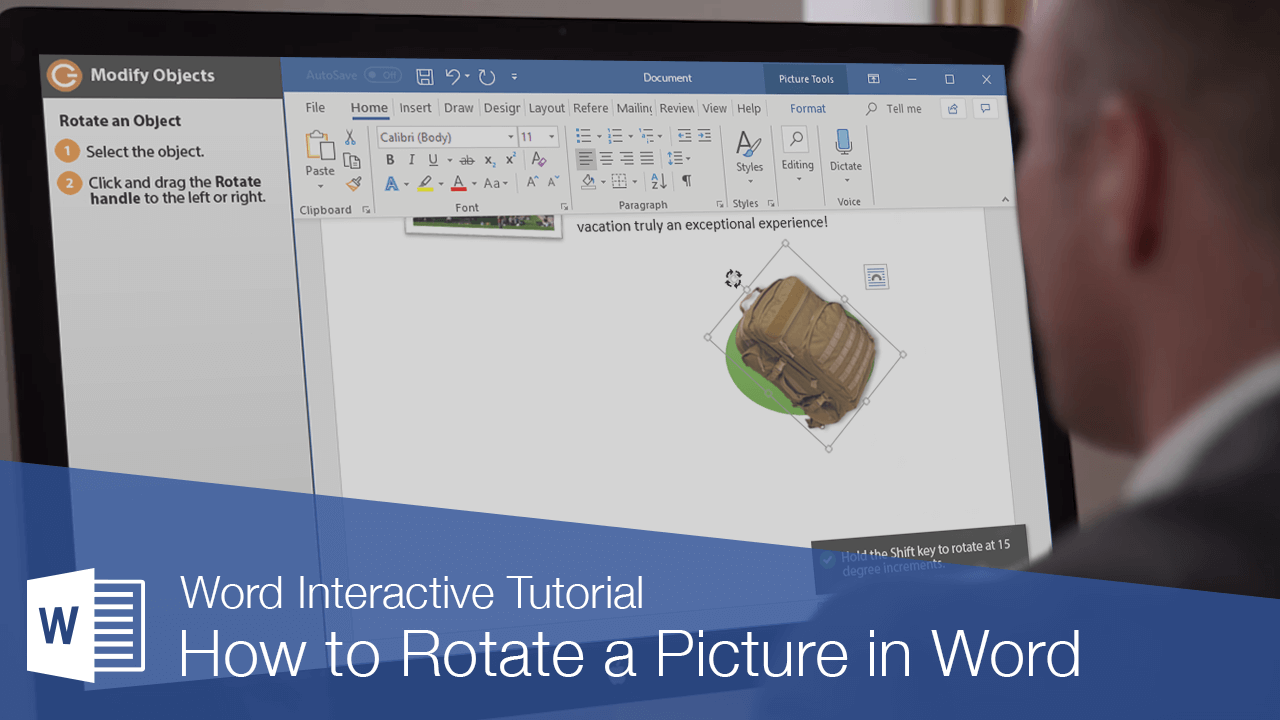The width and height of the screenshot is (1280, 720).
Task: Toggle bold formatting in the Font group
Action: pos(391,159)
